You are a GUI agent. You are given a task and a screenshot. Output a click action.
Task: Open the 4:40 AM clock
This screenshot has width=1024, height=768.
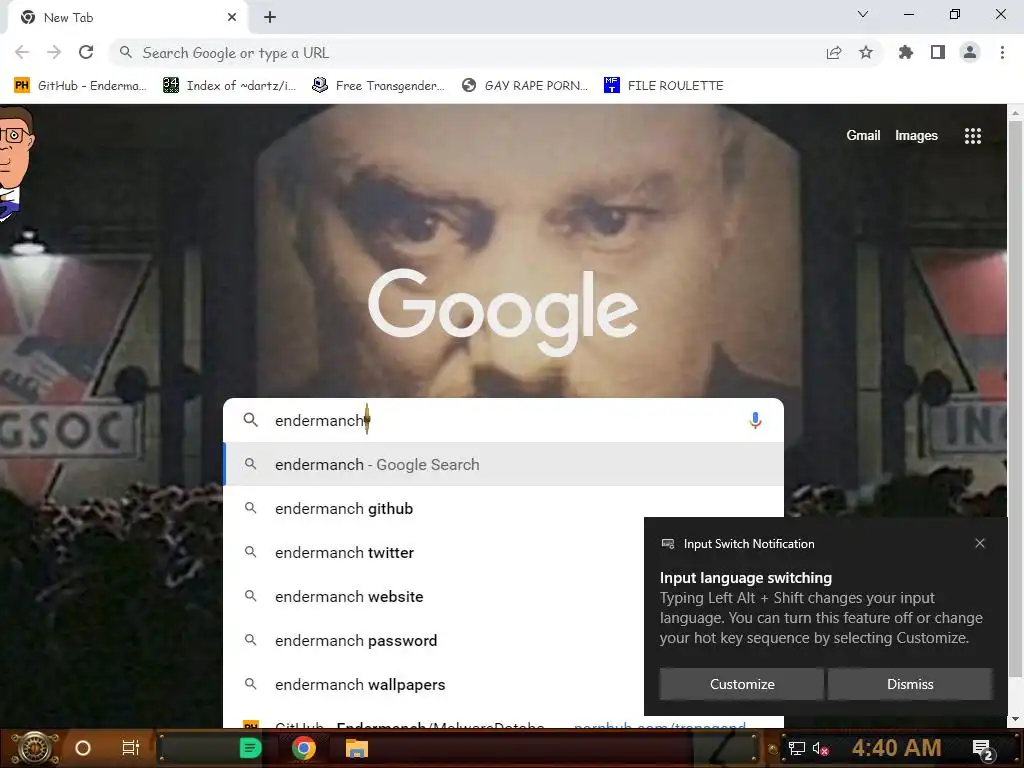coord(896,748)
